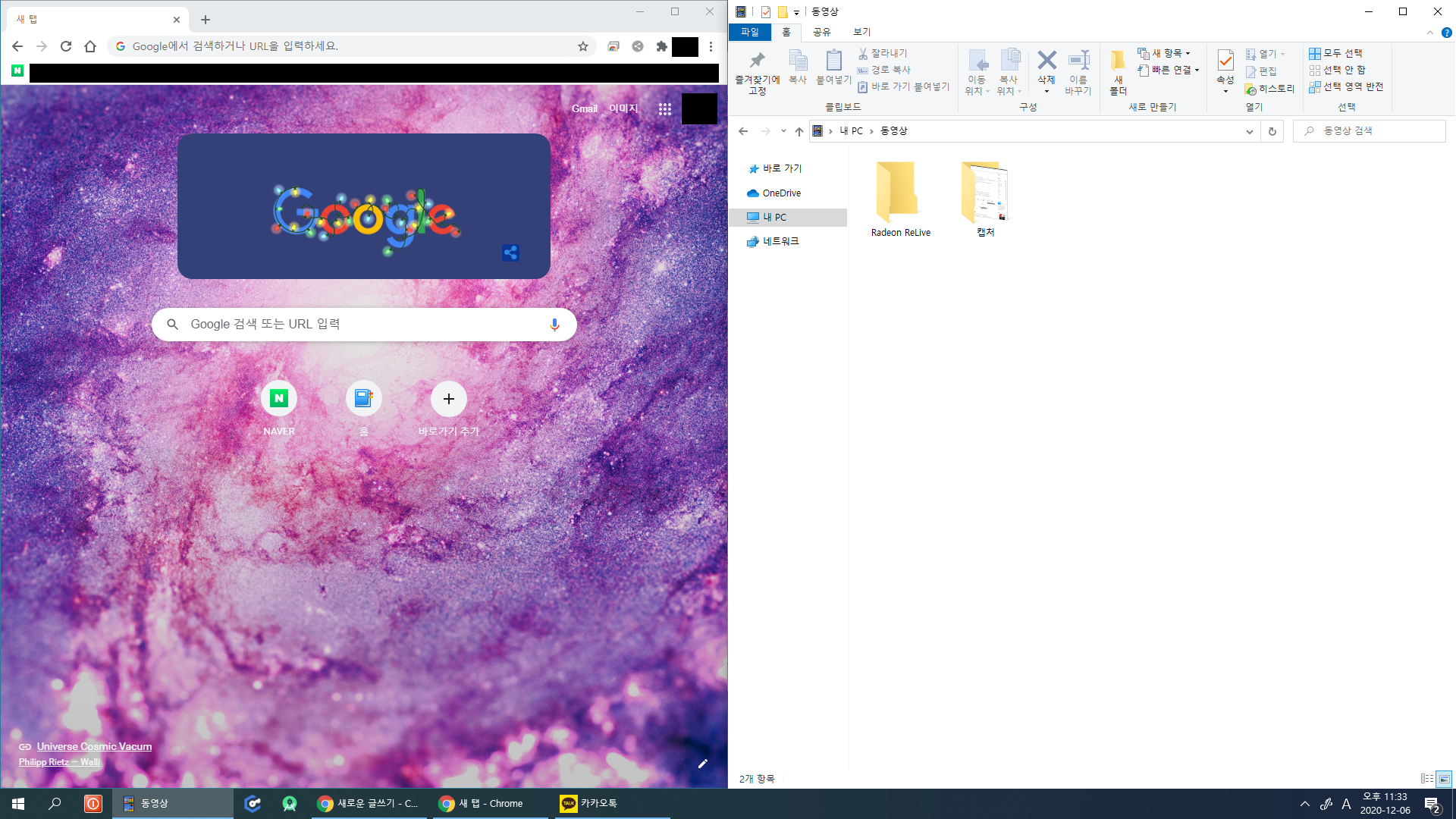The height and width of the screenshot is (819, 1456).
Task: Open the notification center icon
Action: [1432, 805]
